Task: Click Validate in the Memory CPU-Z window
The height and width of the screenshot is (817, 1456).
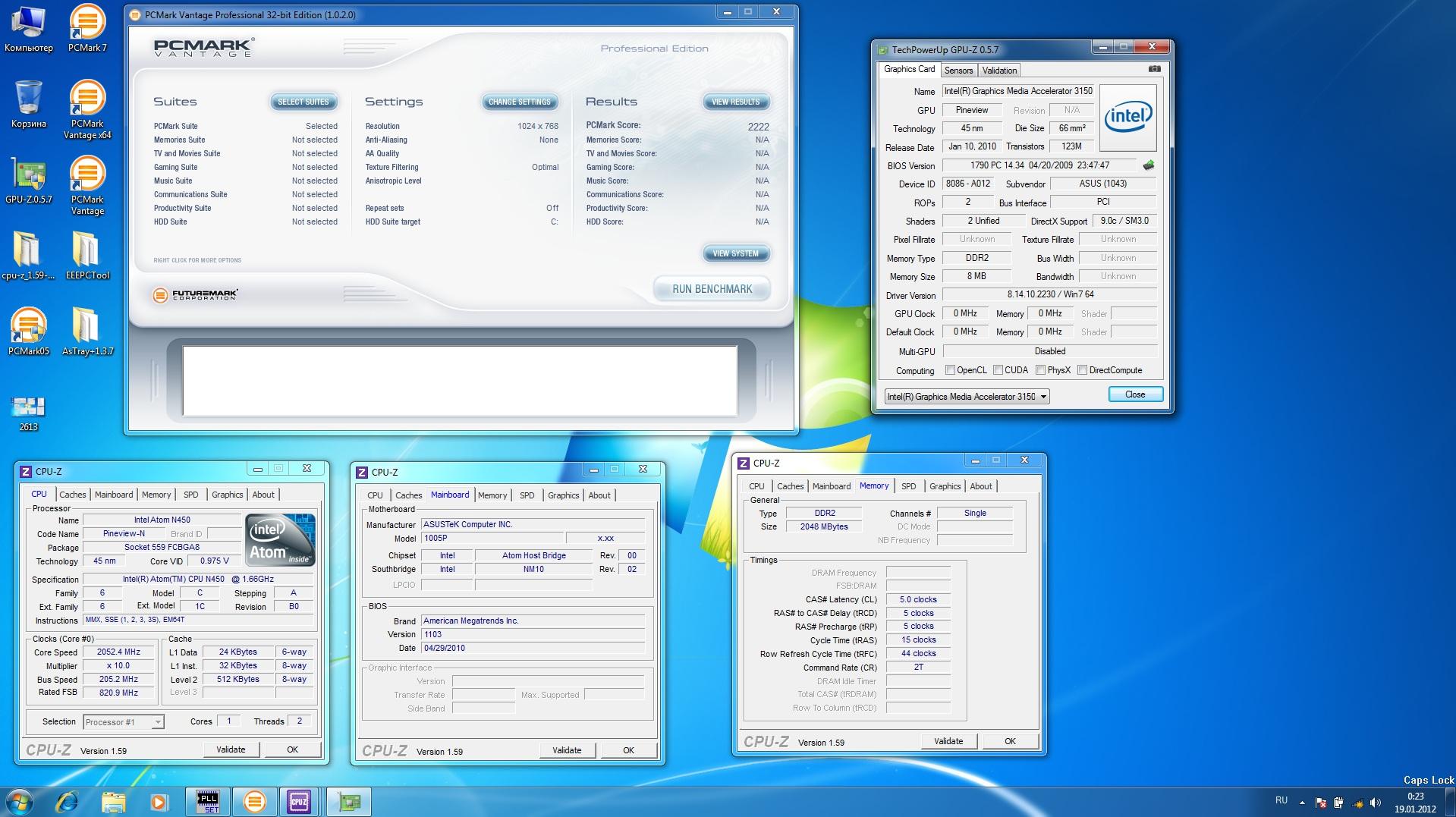Action: tap(948, 741)
